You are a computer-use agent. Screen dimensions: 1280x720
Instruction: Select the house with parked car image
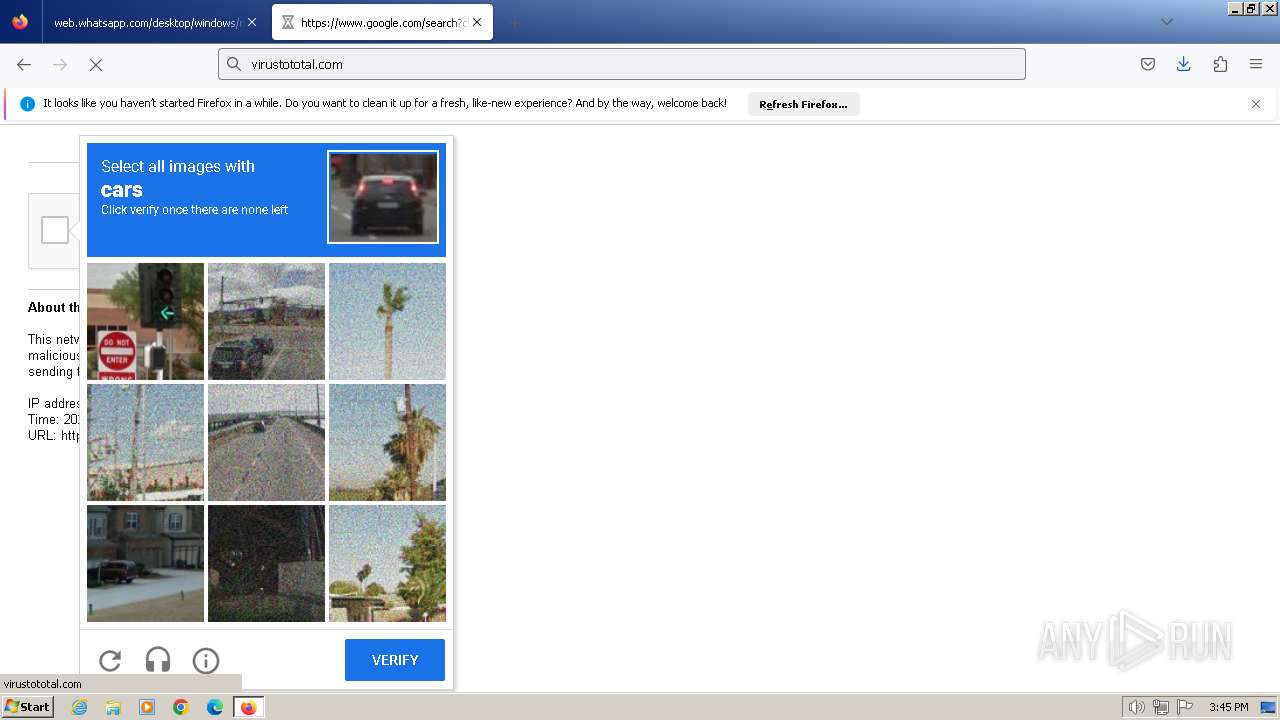(145, 563)
